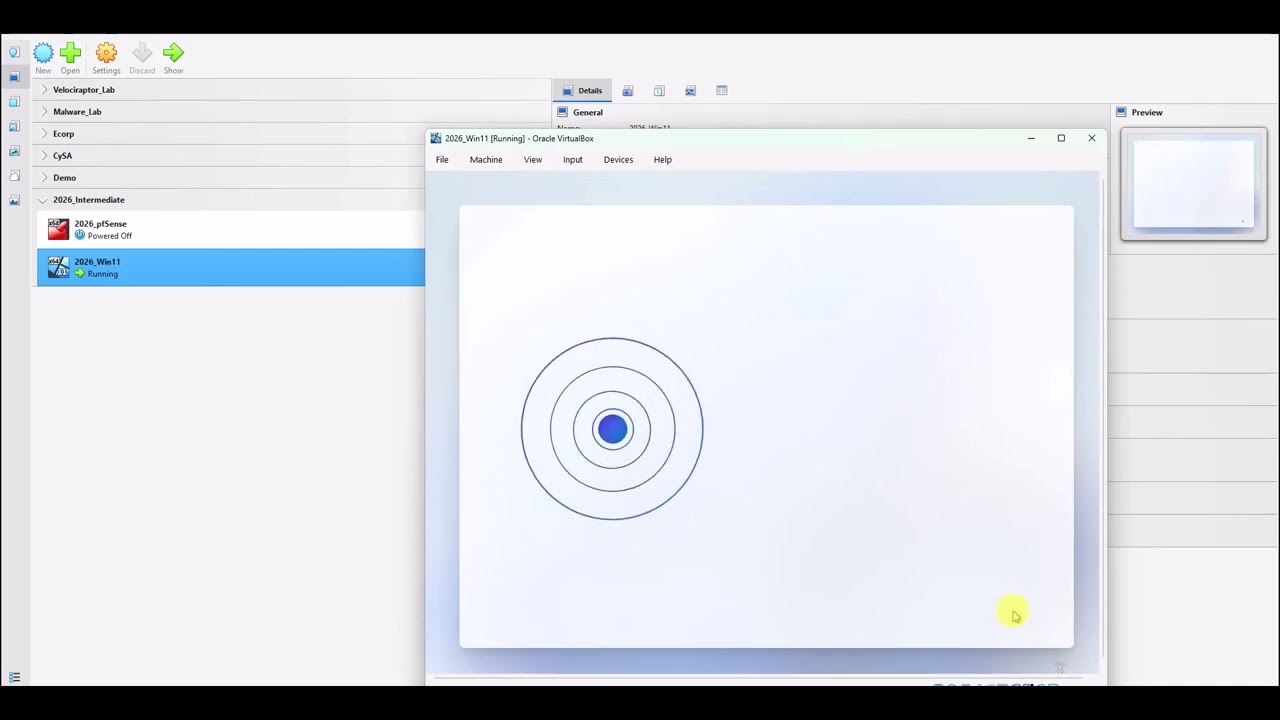Click the VirtualBox icon in the VM window title bar
Screen dimensions: 1280x720
coord(435,139)
